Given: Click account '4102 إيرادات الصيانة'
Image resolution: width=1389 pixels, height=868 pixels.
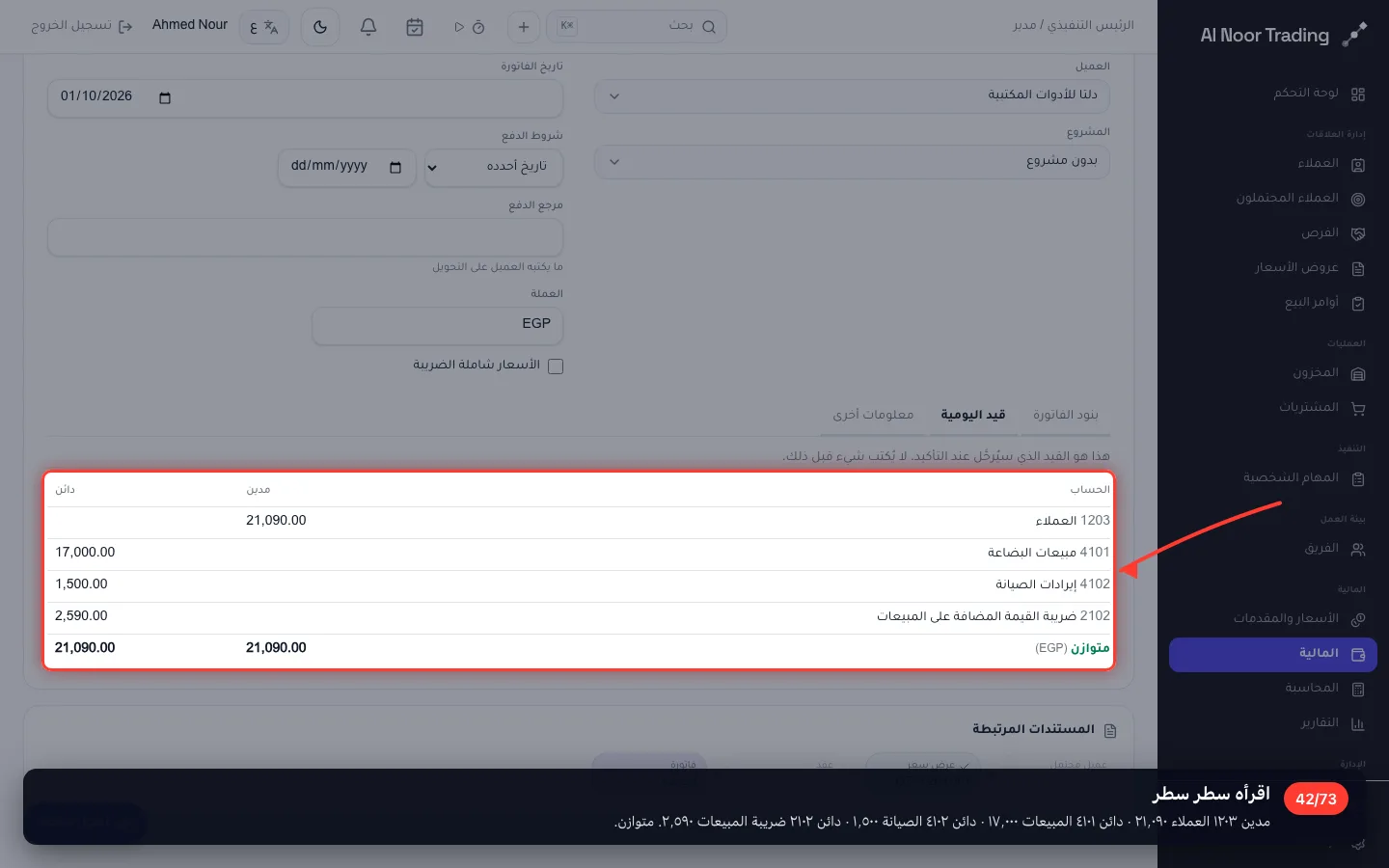Looking at the screenshot, I should click(1052, 584).
